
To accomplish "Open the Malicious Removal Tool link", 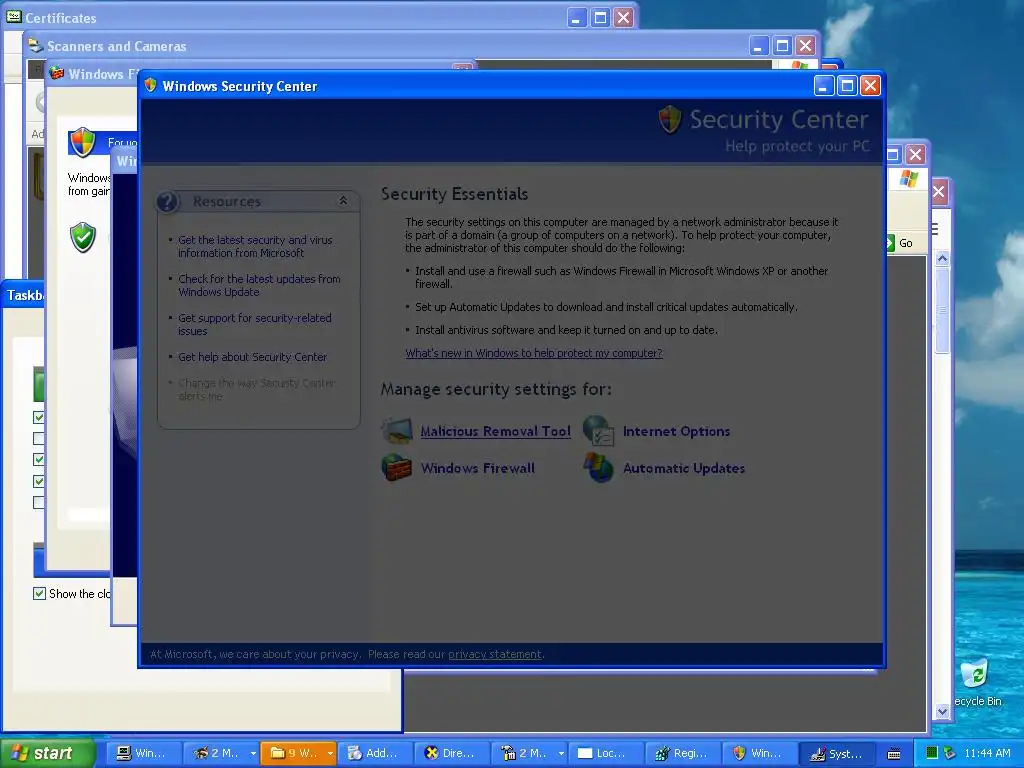I will coord(495,431).
